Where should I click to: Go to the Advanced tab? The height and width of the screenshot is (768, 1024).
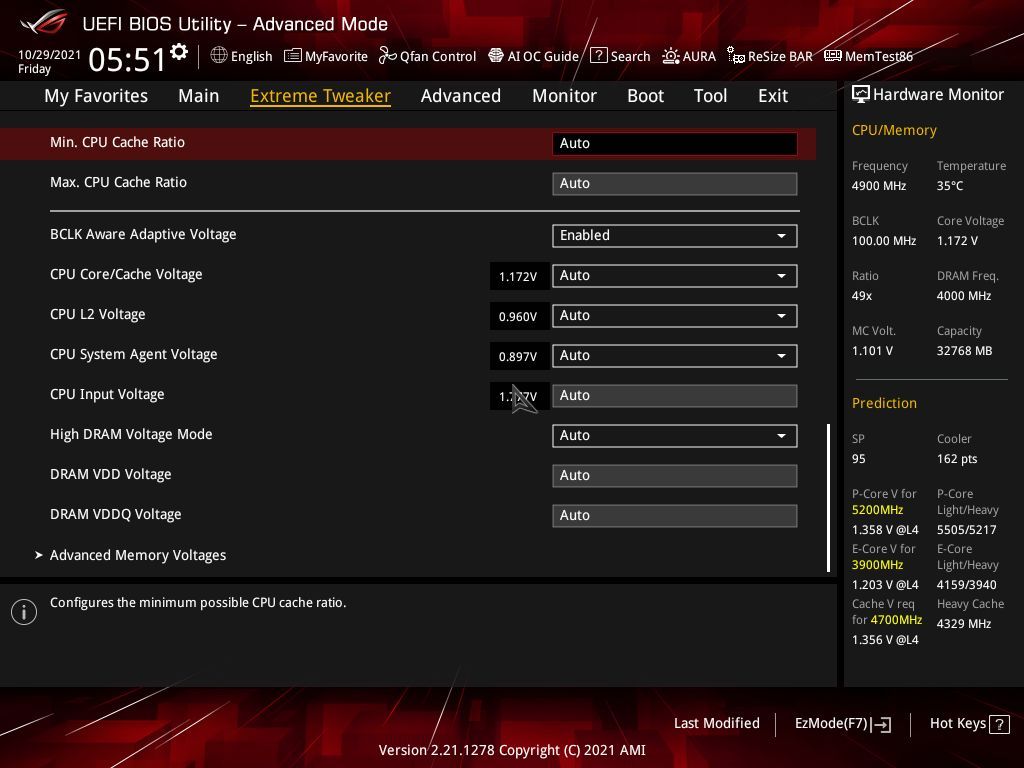(461, 96)
